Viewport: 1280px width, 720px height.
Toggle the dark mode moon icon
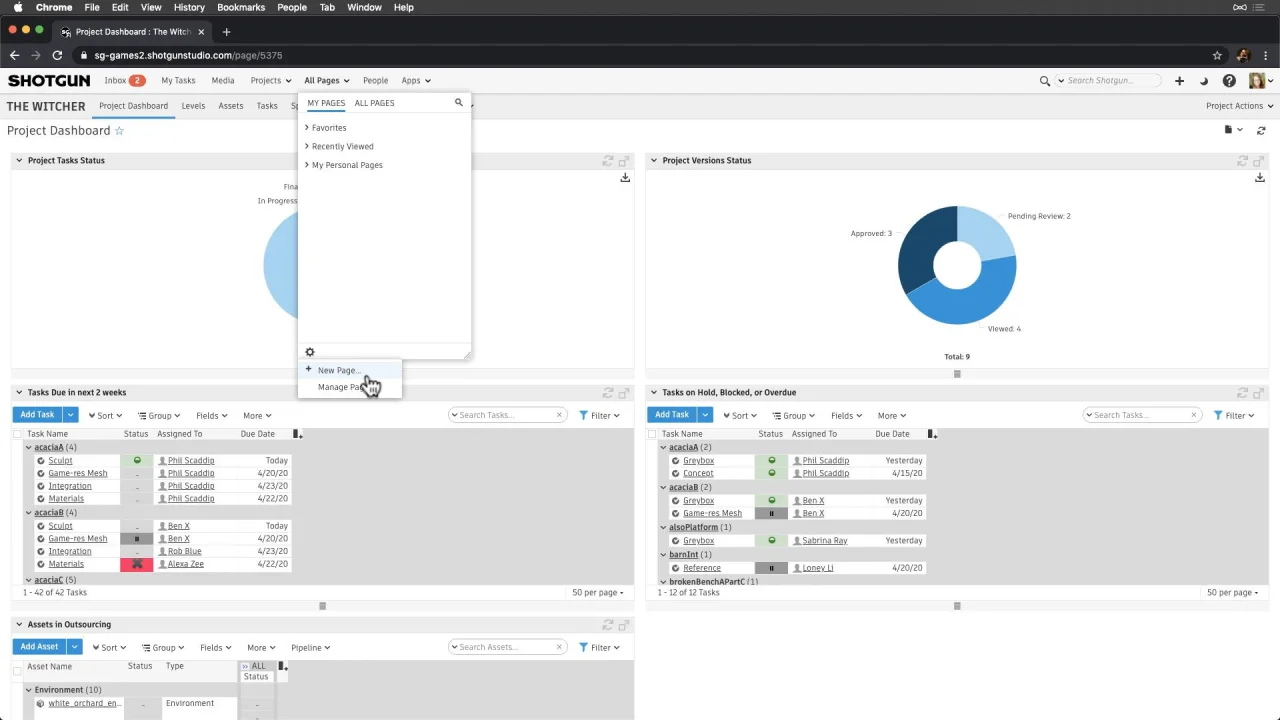(x=1203, y=81)
